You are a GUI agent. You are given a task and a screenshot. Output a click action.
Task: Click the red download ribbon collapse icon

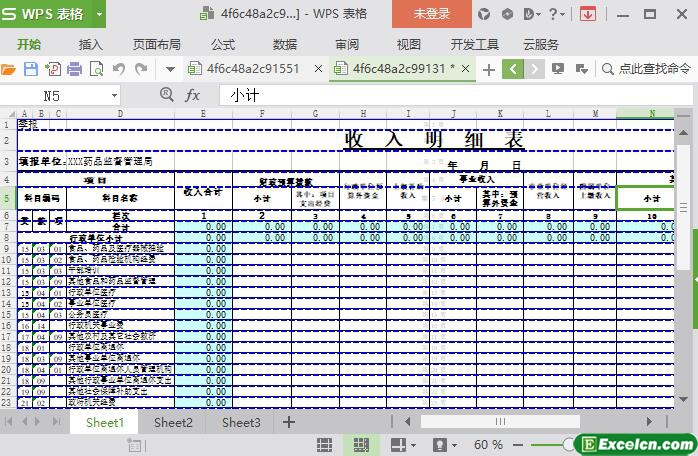588,14
